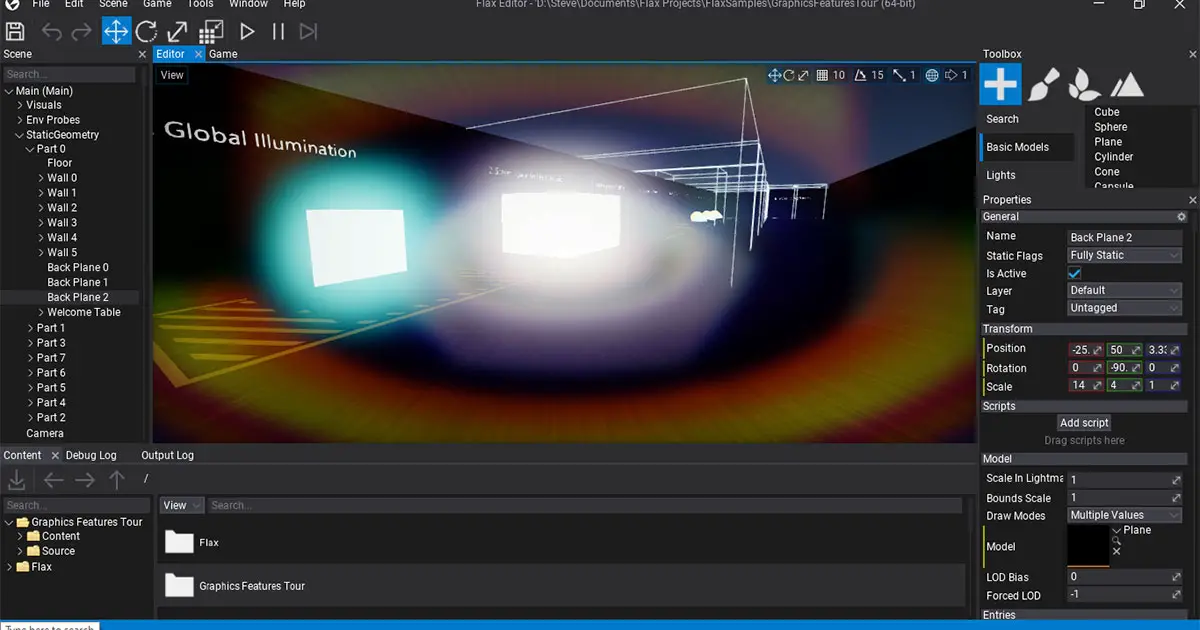
Task: Click the Add script button
Action: tap(1085, 423)
